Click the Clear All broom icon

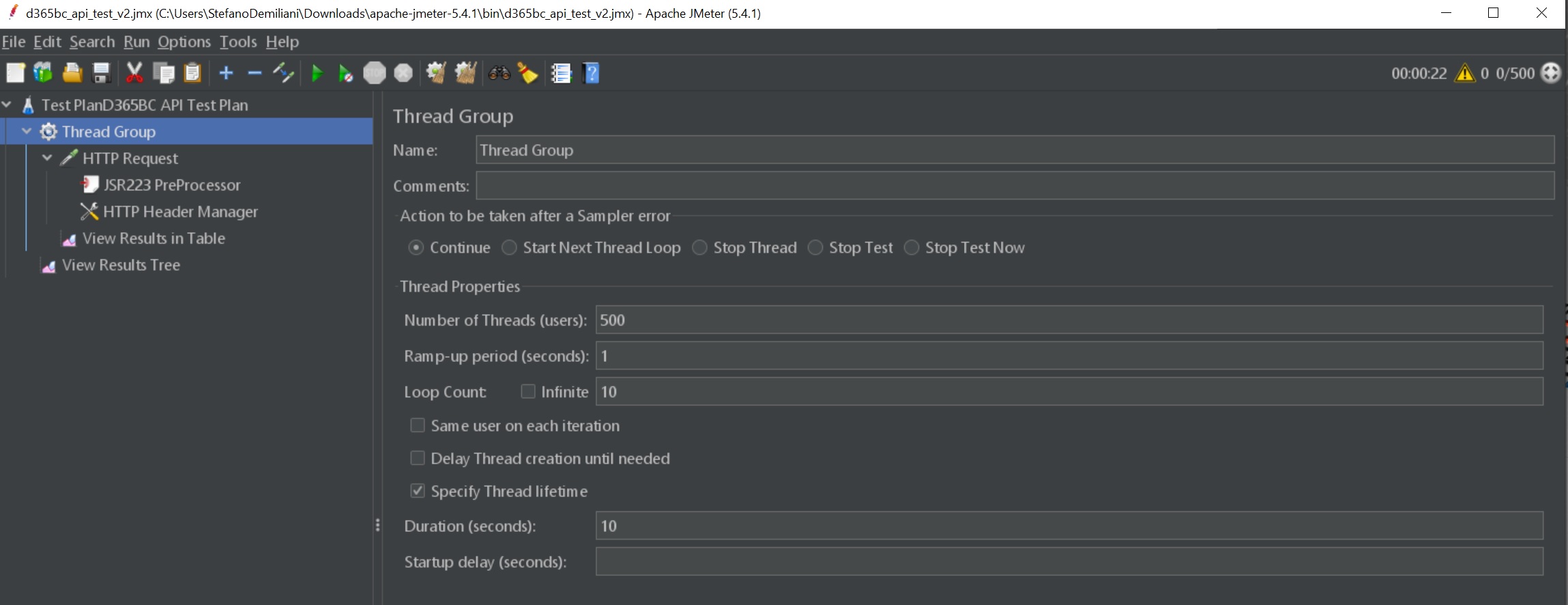click(x=465, y=73)
